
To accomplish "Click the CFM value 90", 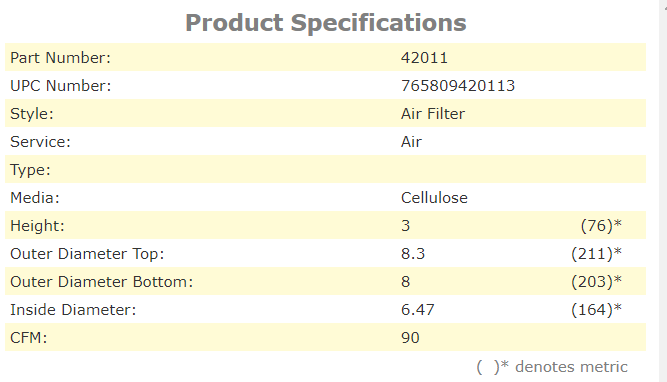I will [410, 338].
